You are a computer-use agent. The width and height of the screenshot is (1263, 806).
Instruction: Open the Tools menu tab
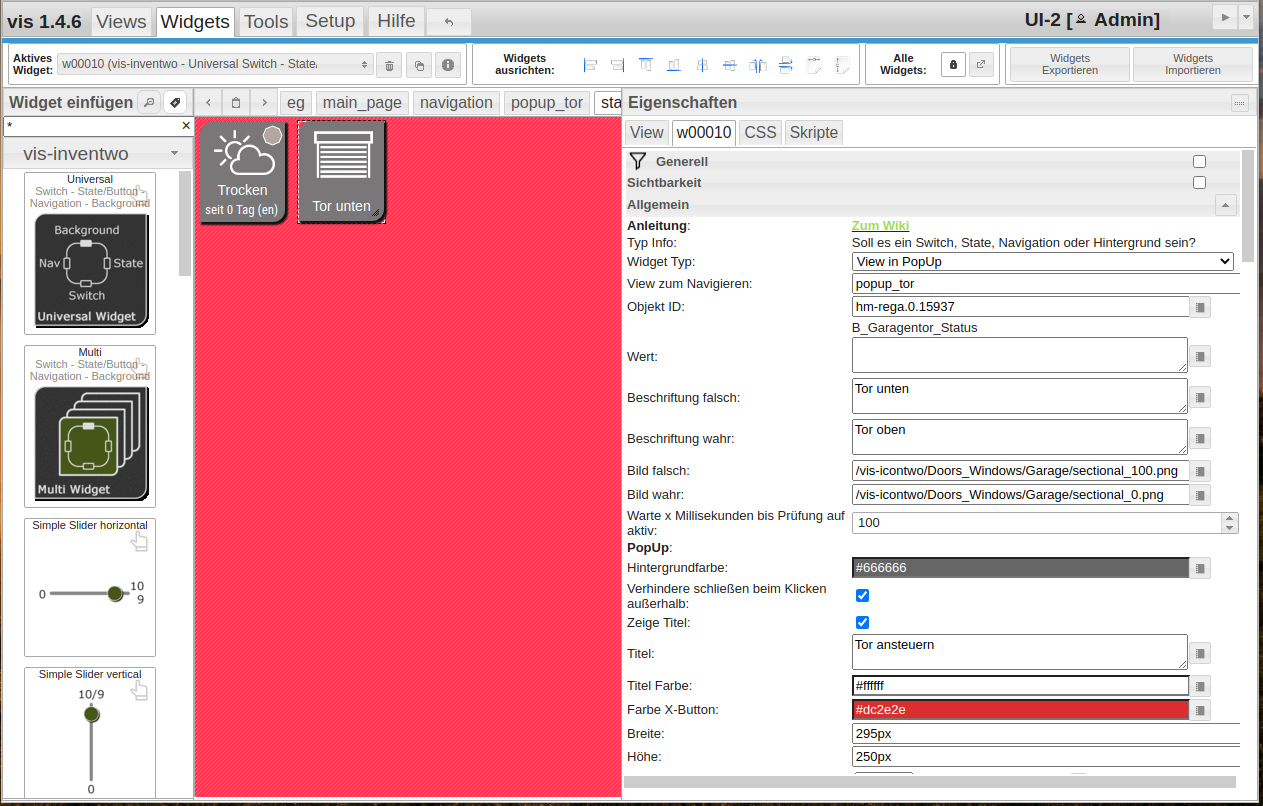(x=266, y=21)
